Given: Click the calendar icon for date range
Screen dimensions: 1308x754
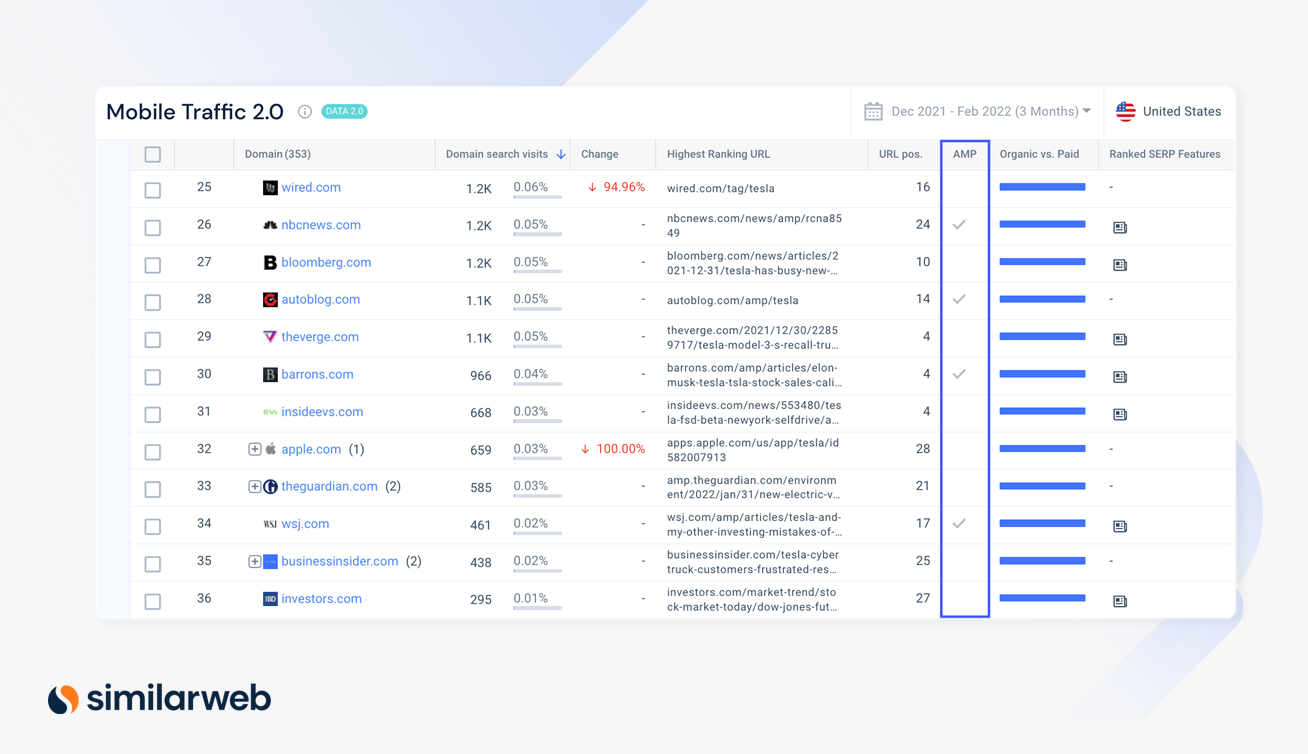Looking at the screenshot, I should coord(873,111).
